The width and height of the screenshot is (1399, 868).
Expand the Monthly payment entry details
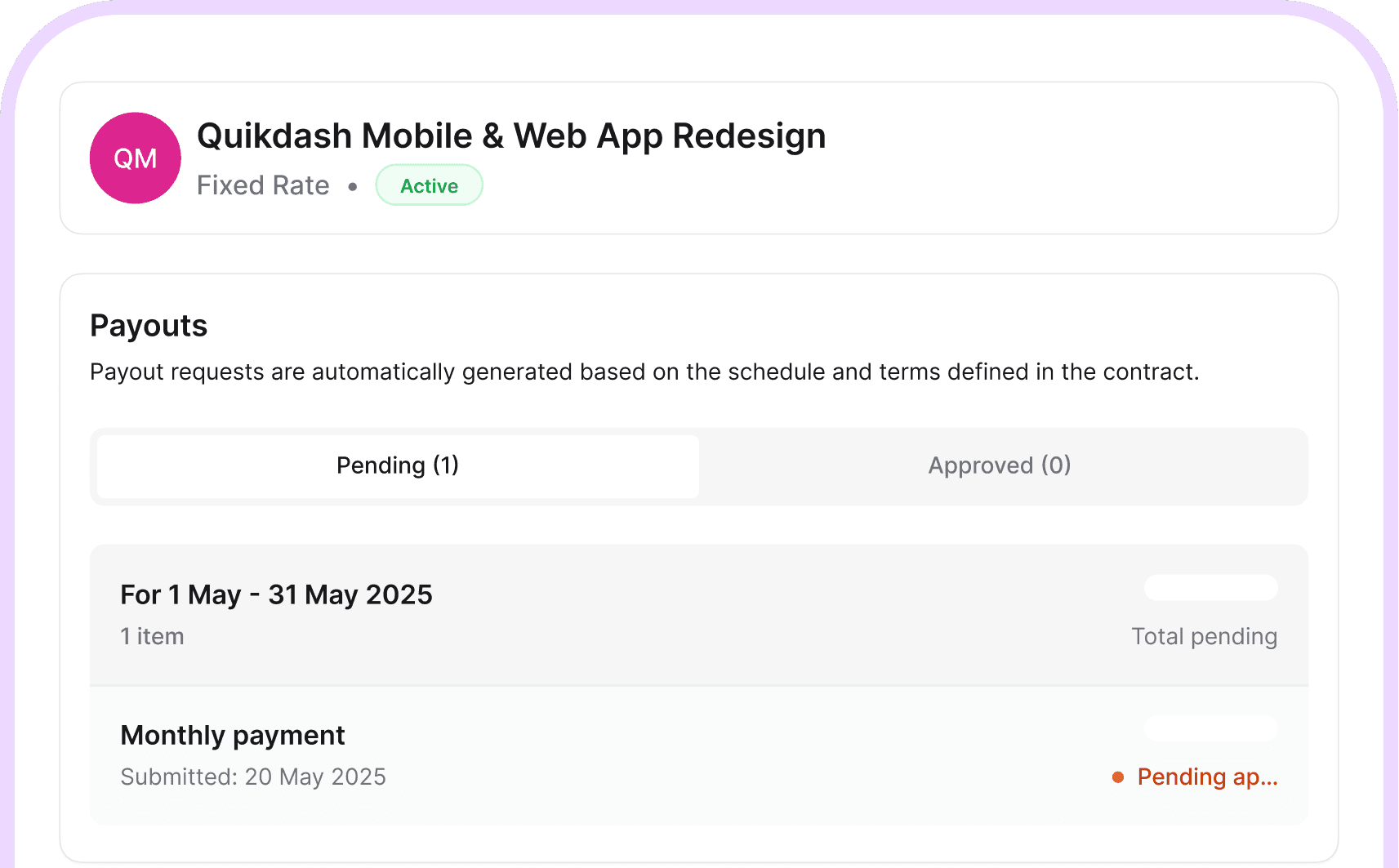(x=233, y=735)
